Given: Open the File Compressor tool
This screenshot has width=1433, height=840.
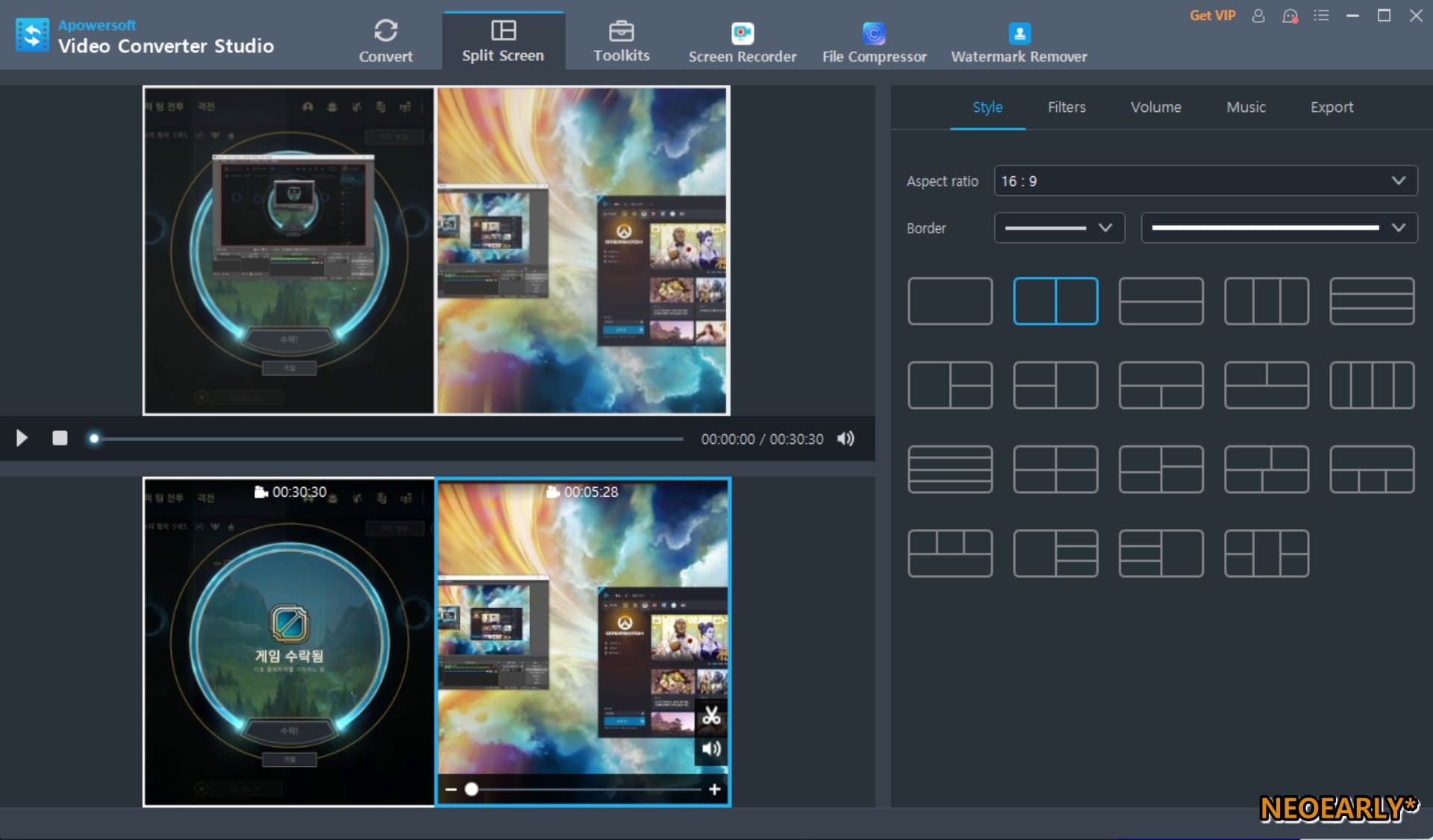Looking at the screenshot, I should 874,43.
